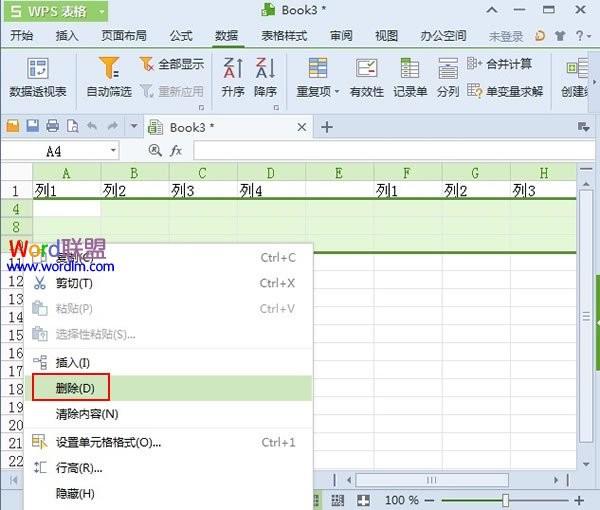Close the Book3 document tab

[302, 127]
